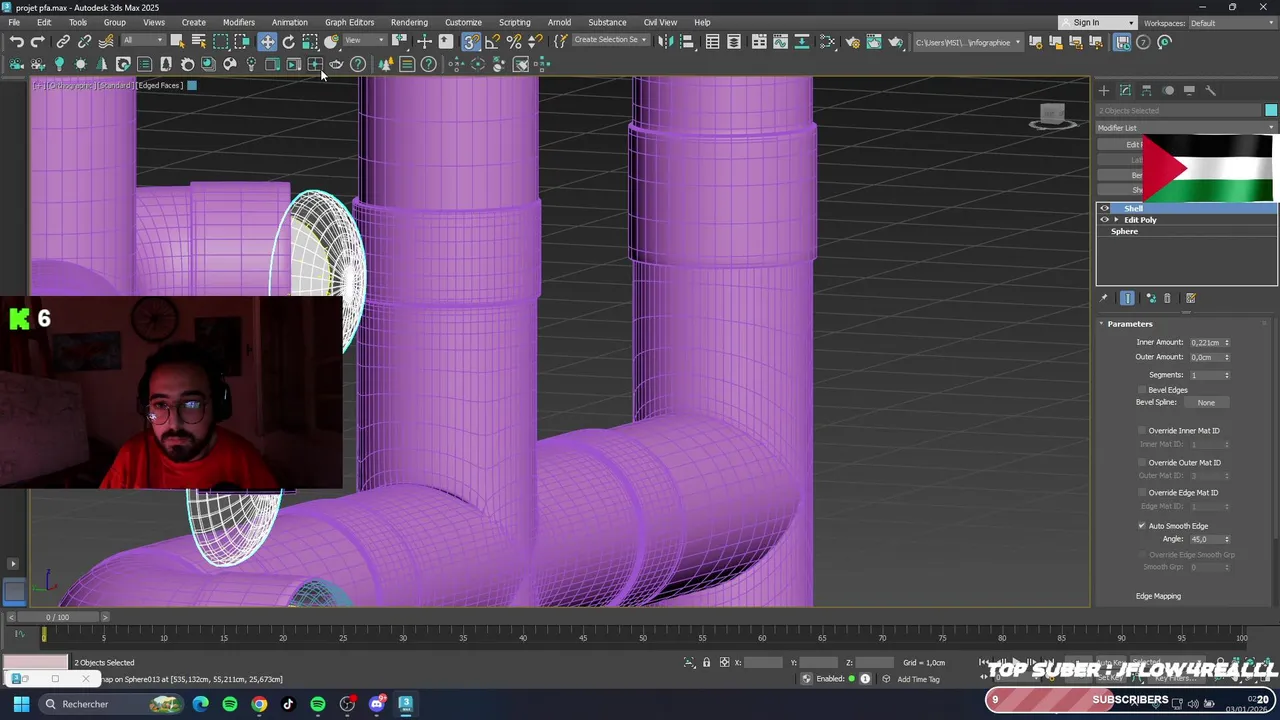This screenshot has width=1280, height=720.
Task: Click Configure Modifier Sets icon
Action: [x=1191, y=298]
